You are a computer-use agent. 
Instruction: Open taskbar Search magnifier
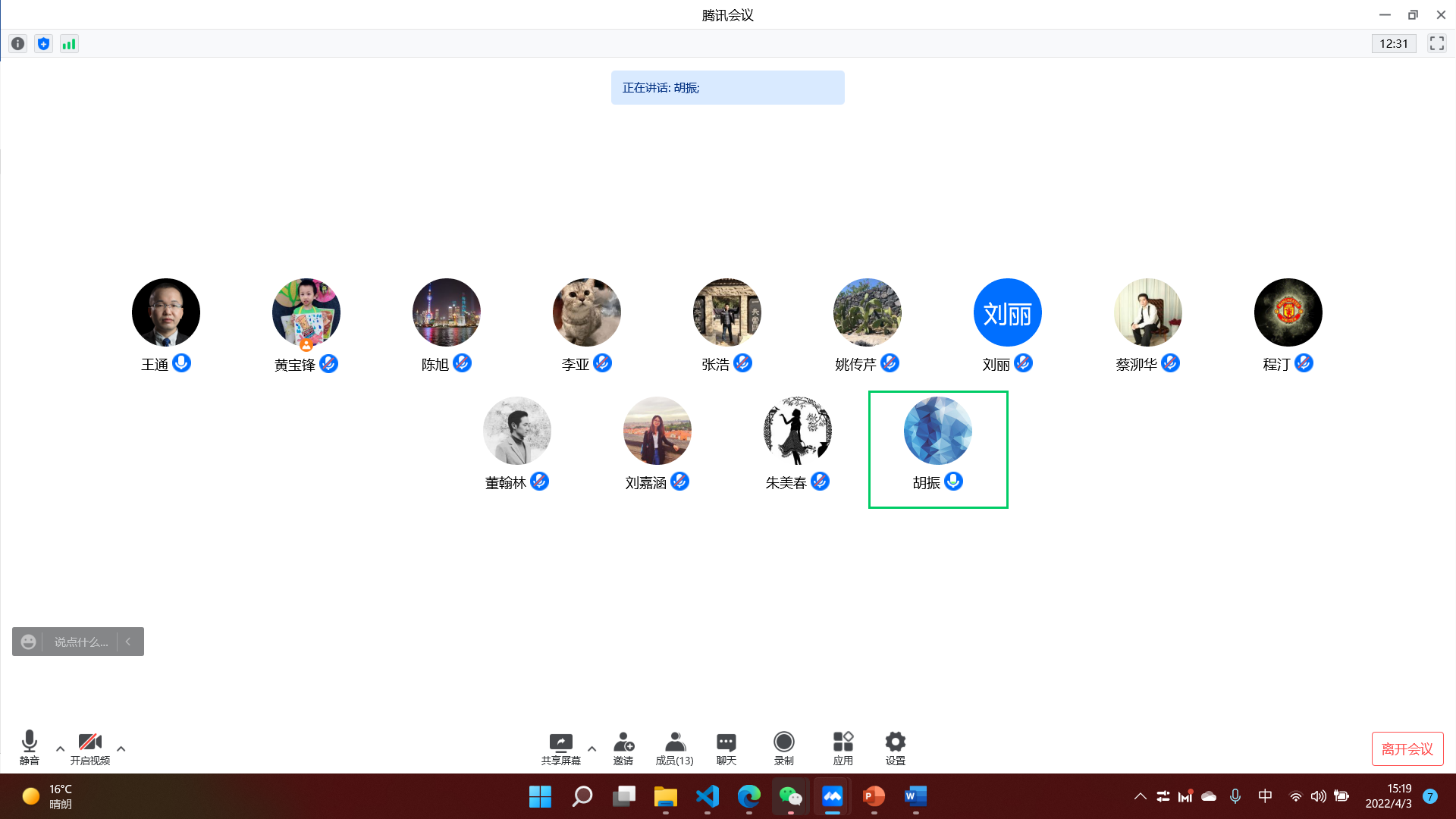(582, 796)
